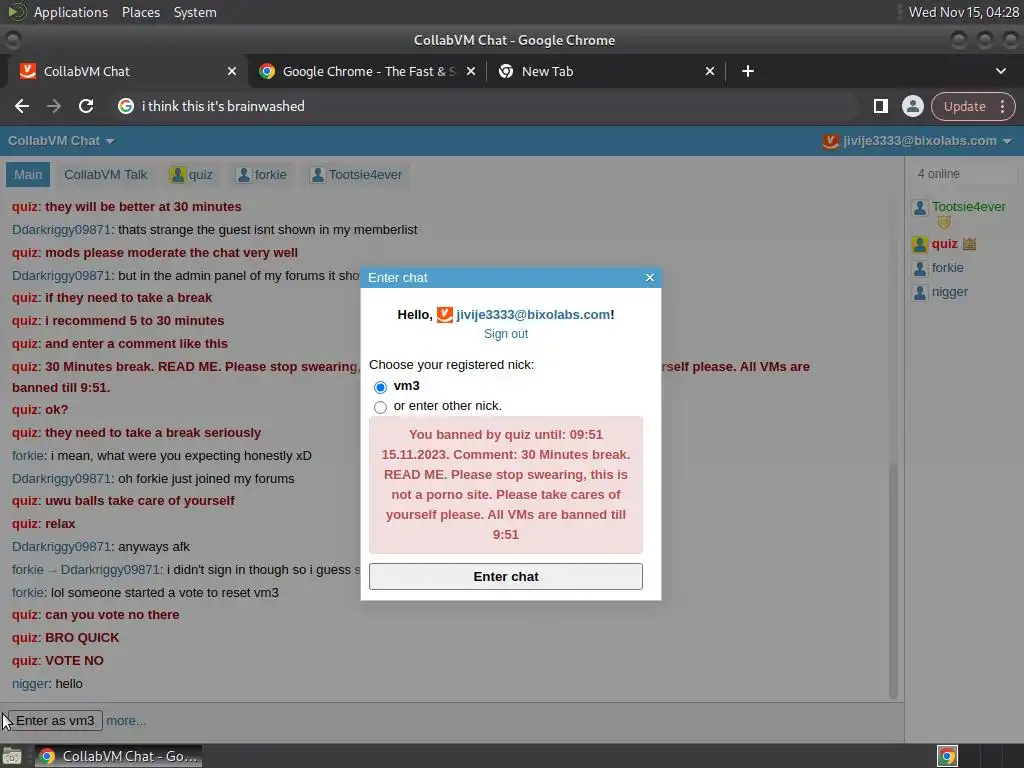1024x768 pixels.
Task: Click the shield badge under Tootsie4ever
Action: coord(944,223)
